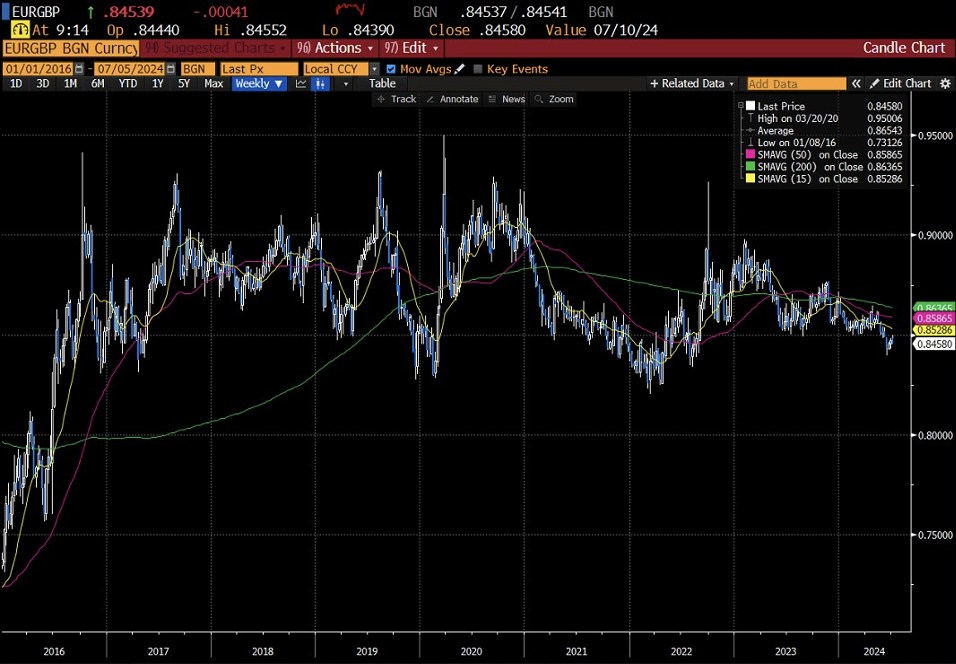This screenshot has width=956, height=664.
Task: Click the Low on 01/08/16 legend marker
Action: tap(751, 143)
